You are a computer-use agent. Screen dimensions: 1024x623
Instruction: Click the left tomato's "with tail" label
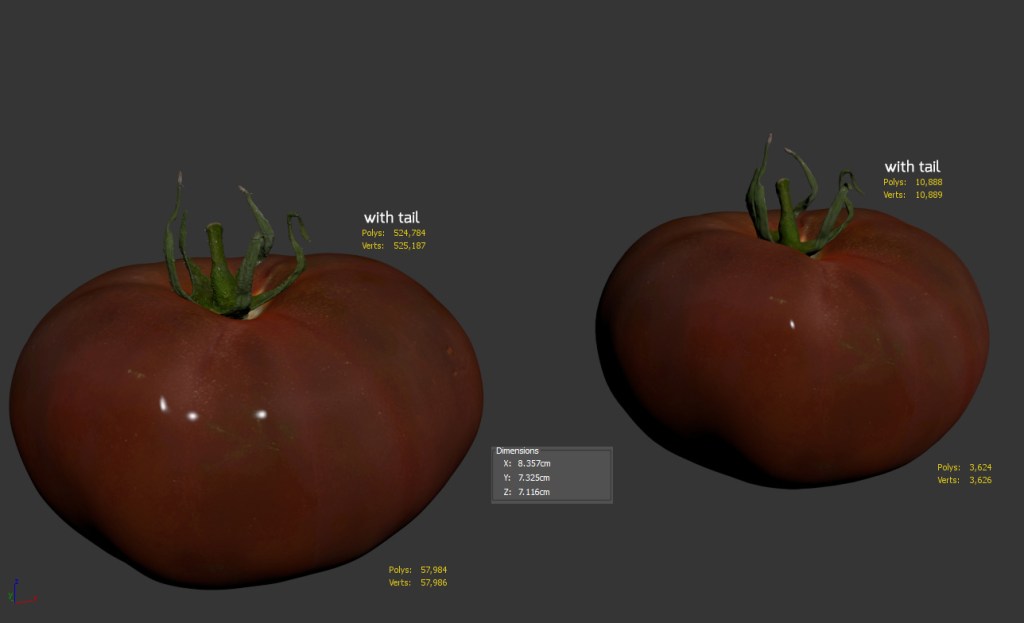pos(391,217)
